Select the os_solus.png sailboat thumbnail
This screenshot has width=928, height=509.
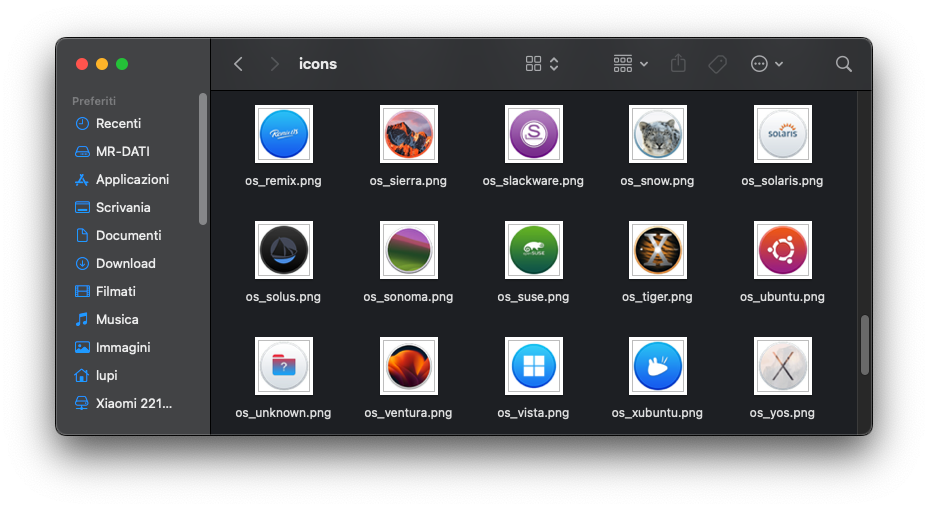(284, 250)
